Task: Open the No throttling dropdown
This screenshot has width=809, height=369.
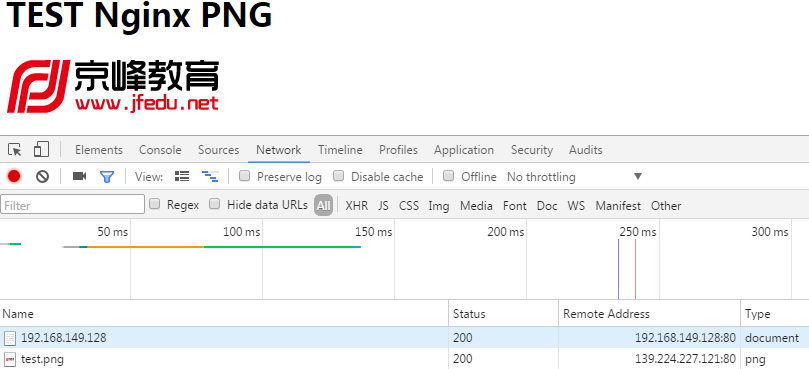Action: pos(574,177)
